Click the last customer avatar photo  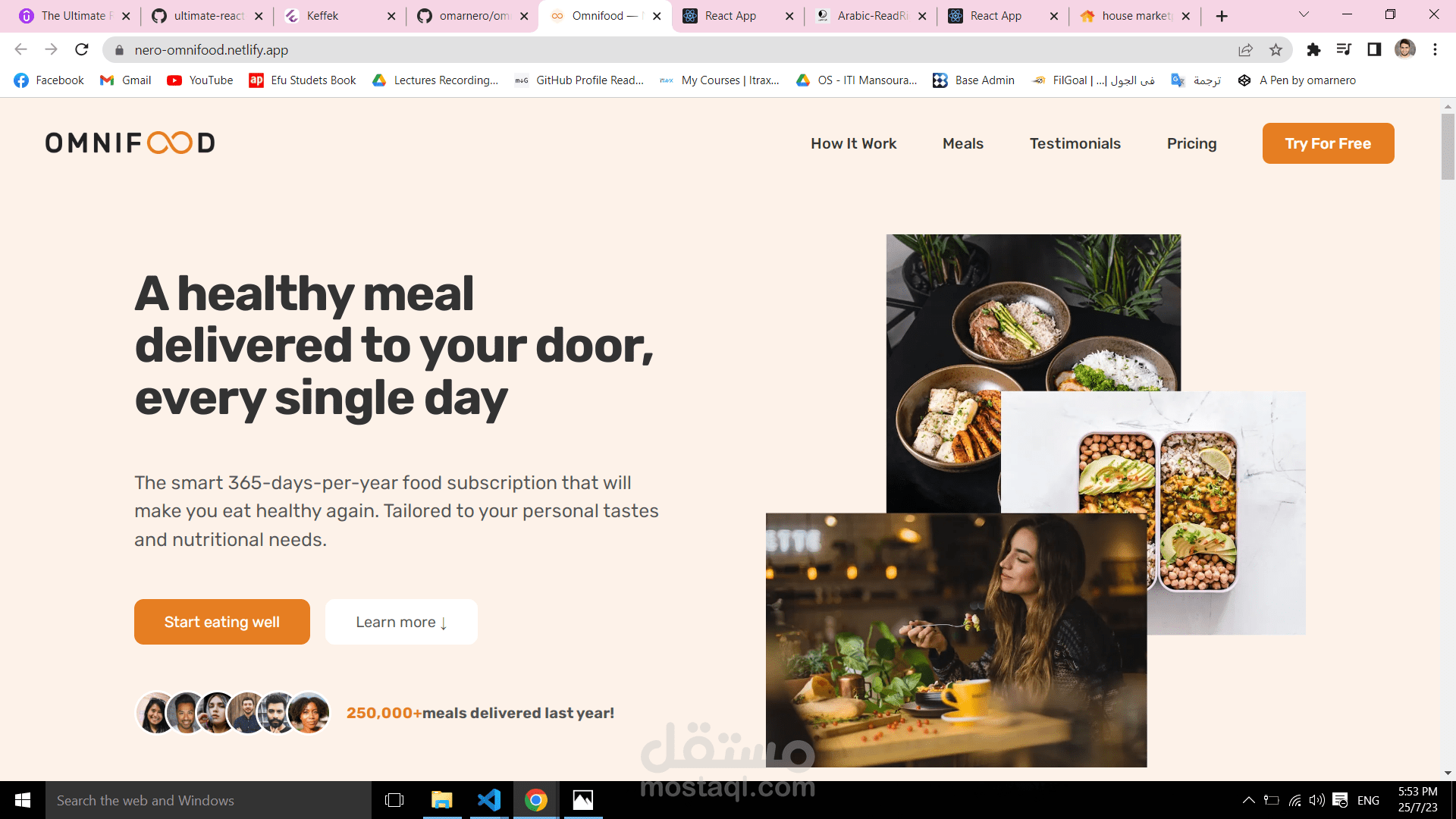pyautogui.click(x=309, y=713)
